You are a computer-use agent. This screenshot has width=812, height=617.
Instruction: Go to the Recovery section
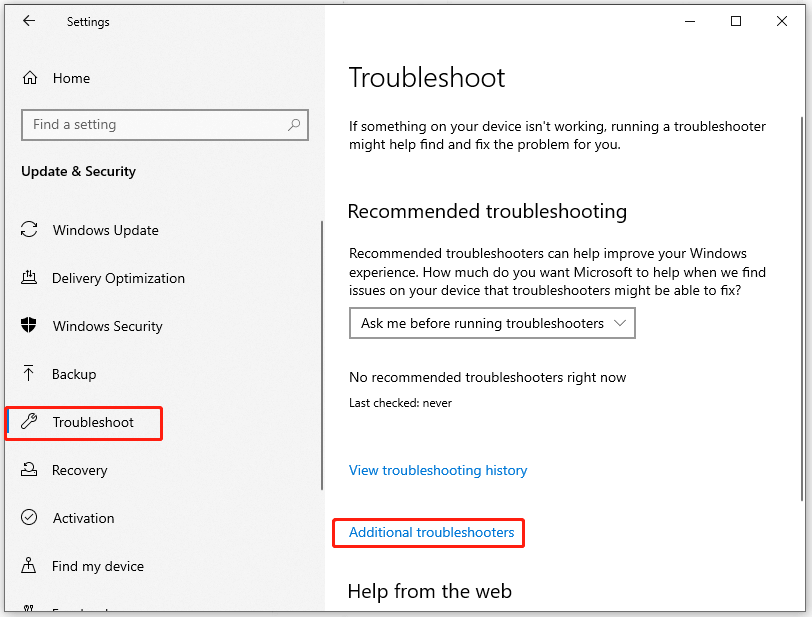click(79, 470)
